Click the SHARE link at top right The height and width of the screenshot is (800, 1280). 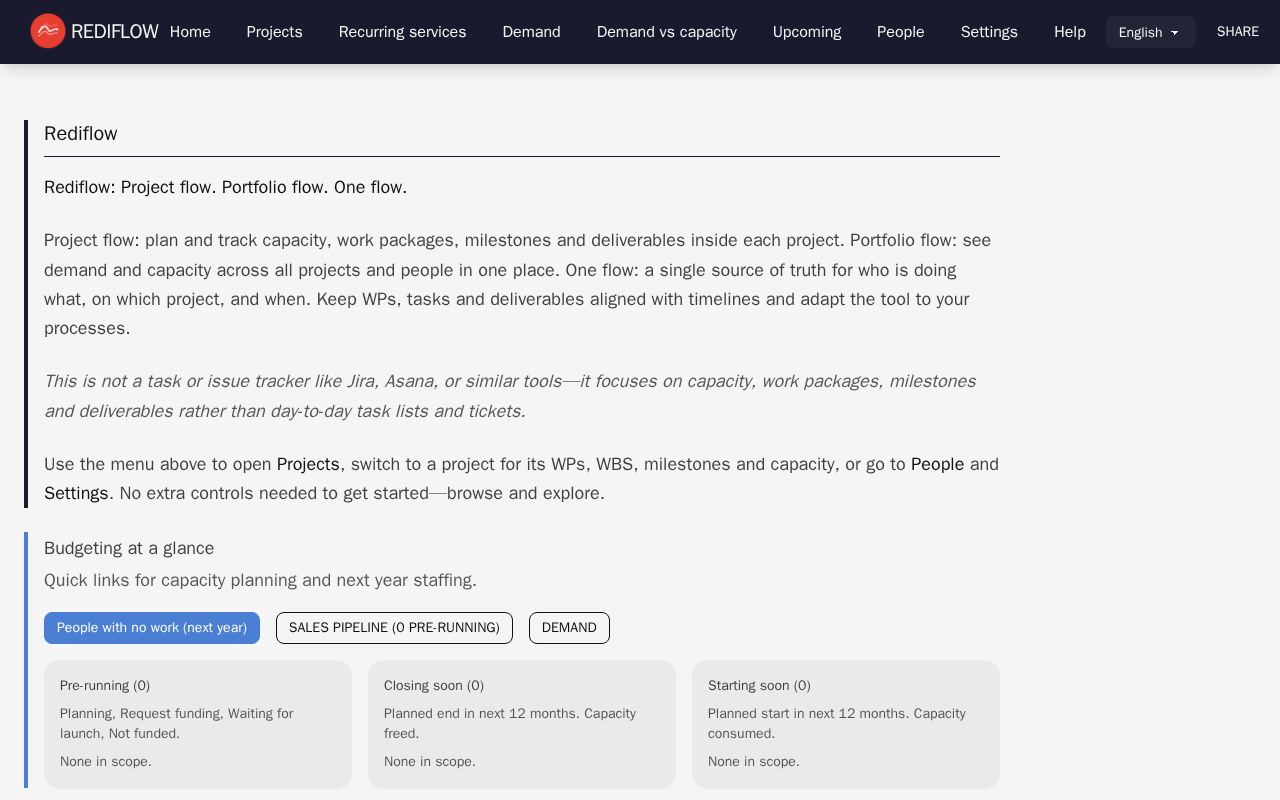(x=1237, y=31)
